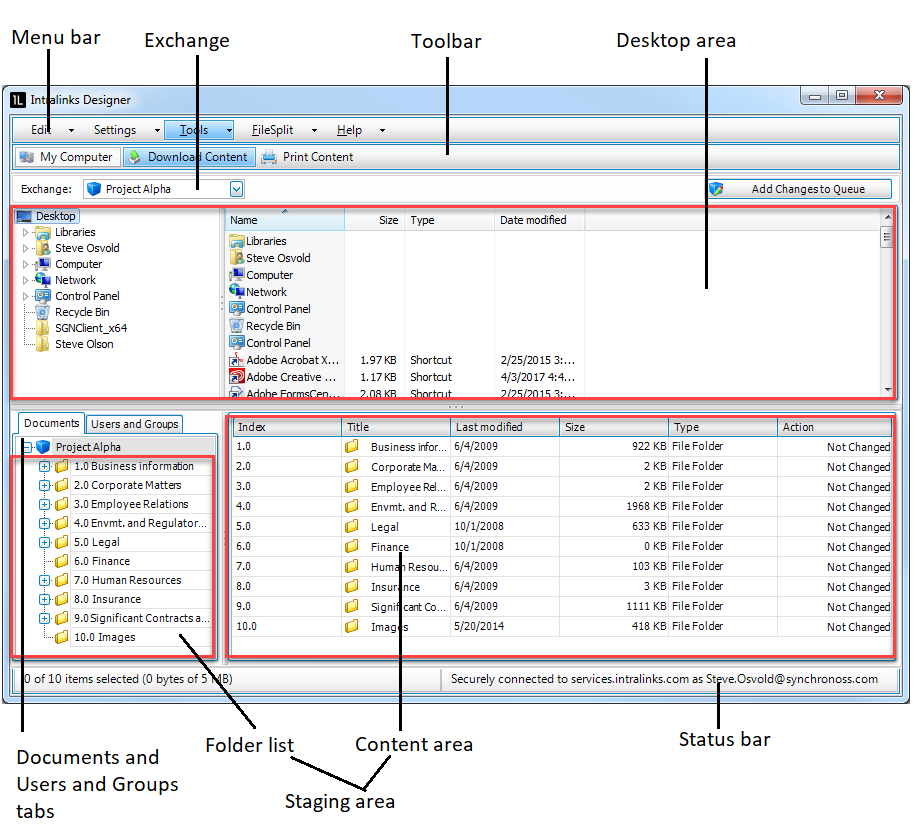The width and height of the screenshot is (915, 838).
Task: Switch to the Users and Groups tab
Action: click(x=135, y=424)
